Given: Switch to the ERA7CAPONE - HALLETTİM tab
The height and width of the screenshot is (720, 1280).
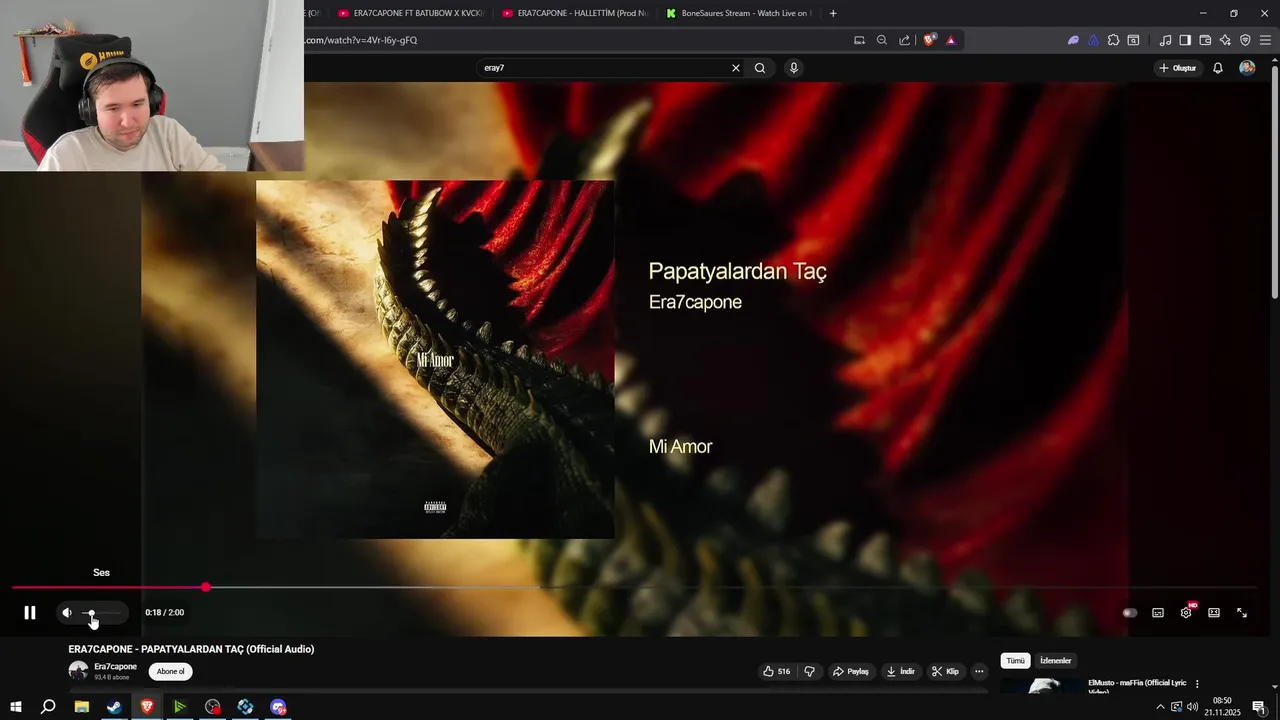Looking at the screenshot, I should (574, 13).
